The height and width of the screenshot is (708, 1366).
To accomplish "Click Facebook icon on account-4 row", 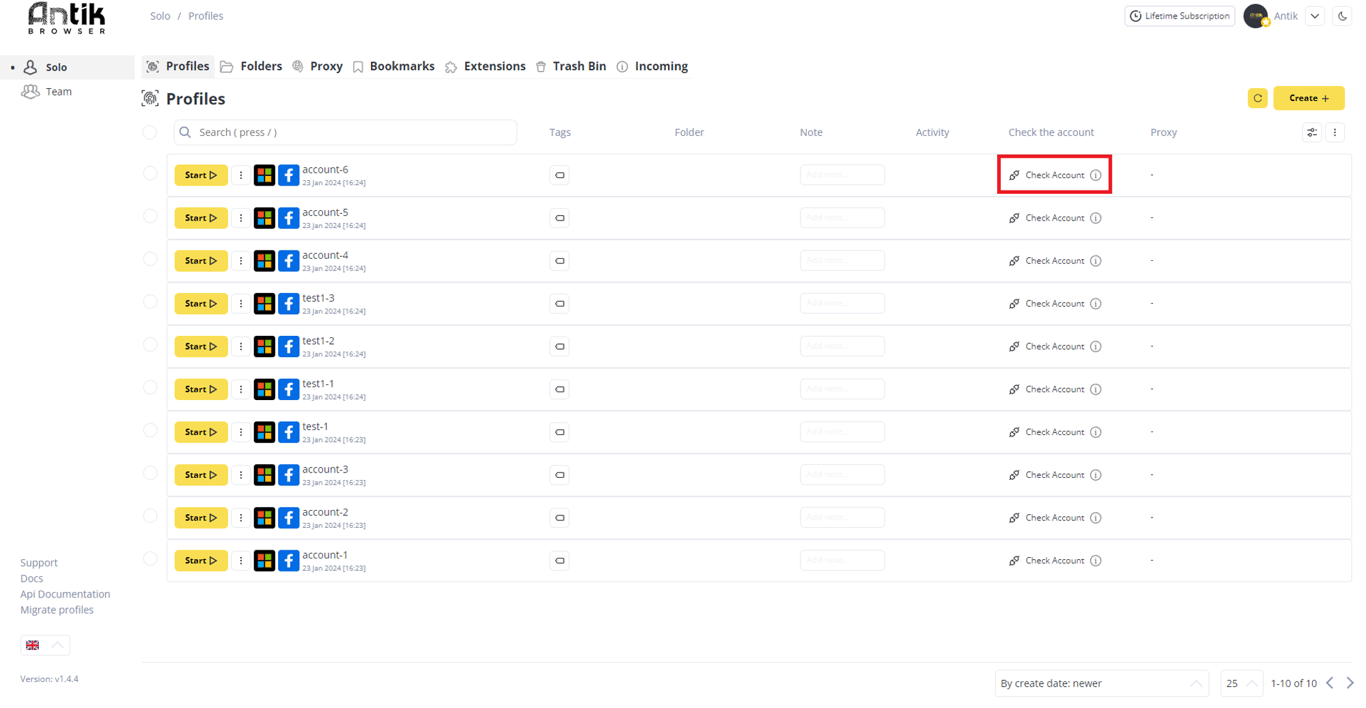I will coord(288,260).
